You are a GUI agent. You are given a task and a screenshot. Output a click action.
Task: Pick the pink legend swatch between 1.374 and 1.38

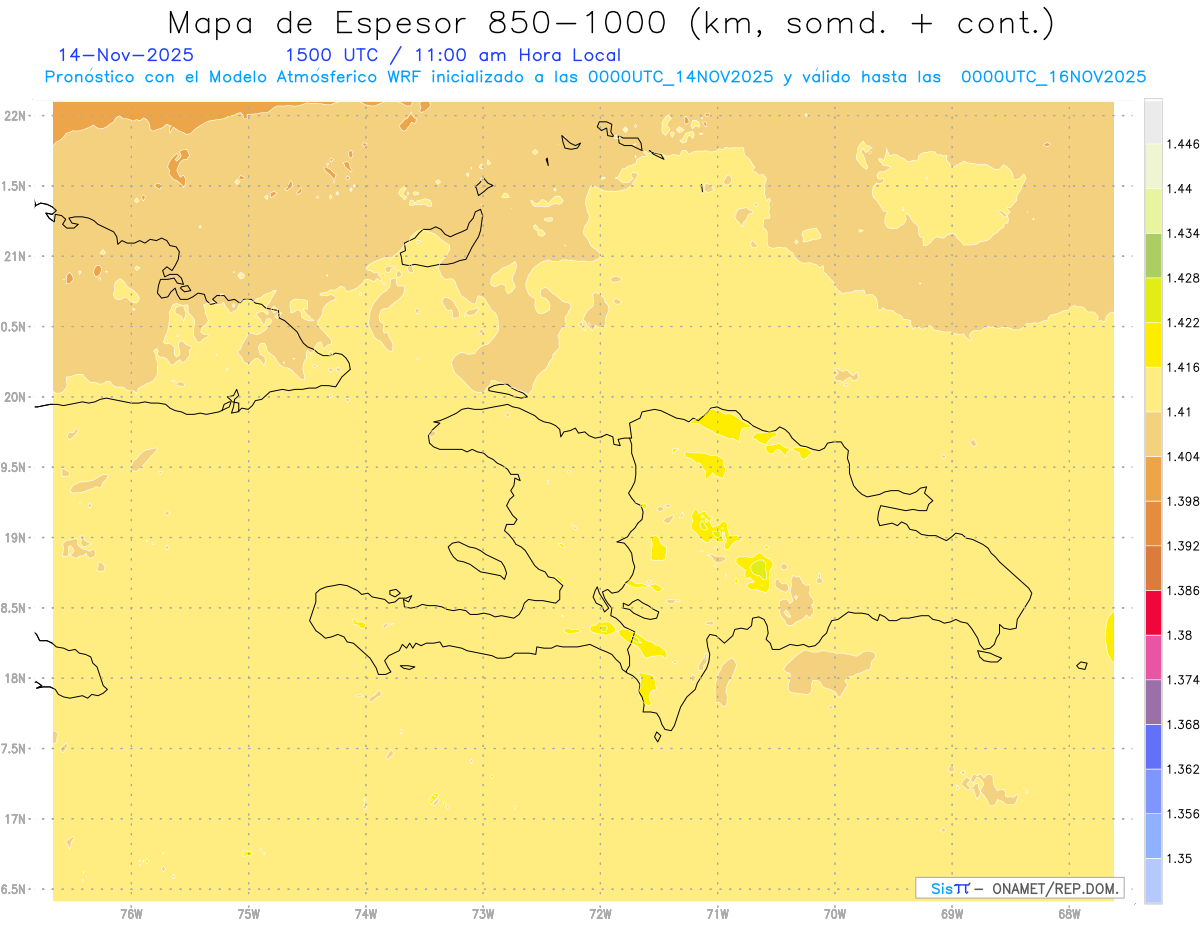tap(1153, 657)
